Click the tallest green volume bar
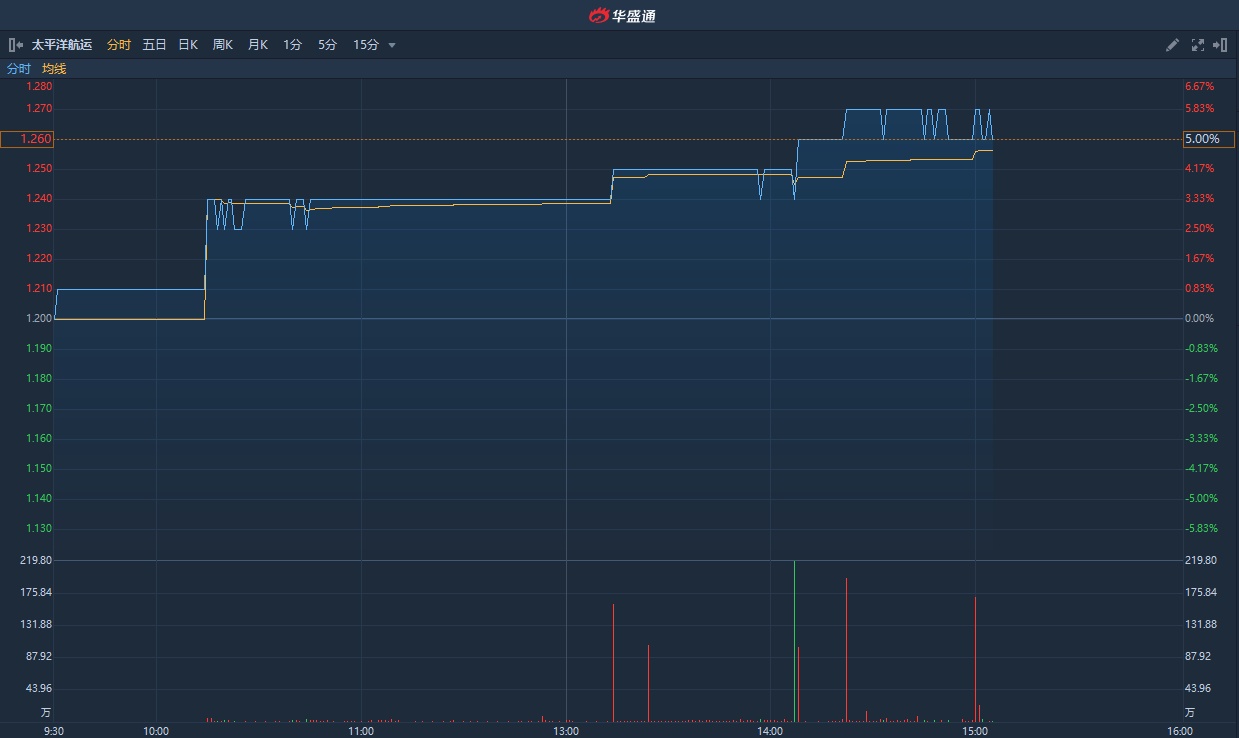Screen dimensions: 1239x738 (794, 640)
